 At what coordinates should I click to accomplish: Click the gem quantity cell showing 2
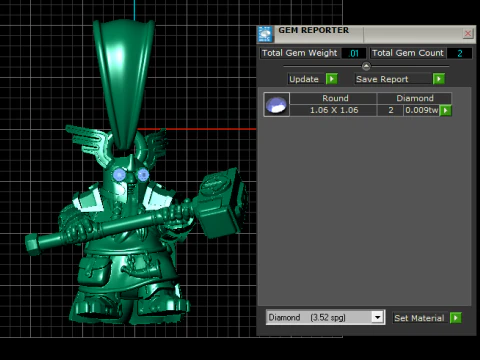coord(390,110)
